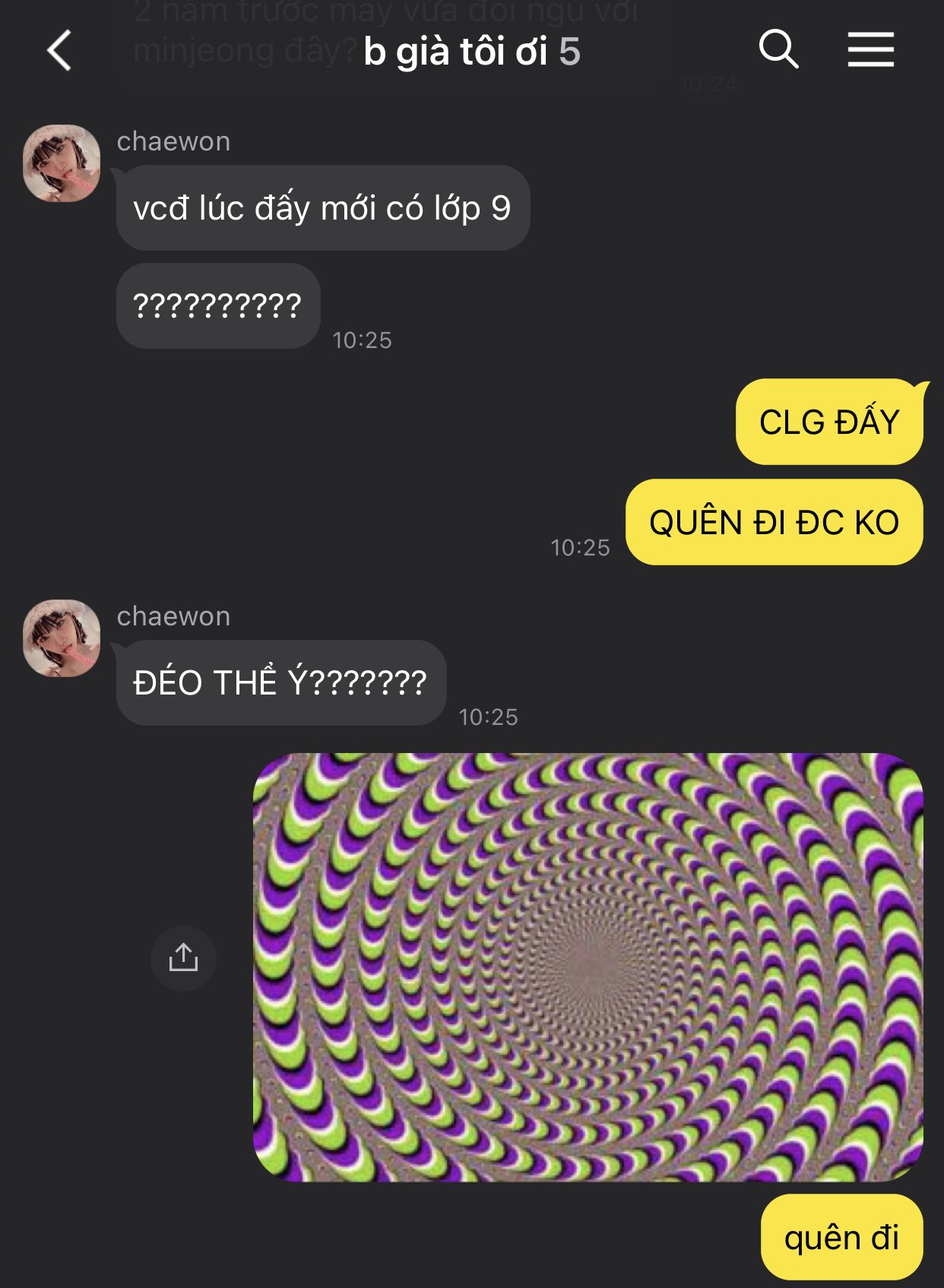Viewport: 944px width, 1288px height.
Task: Tap the 10:25 timestamp next to 'QUÊN ĐI ĐC KO'
Action: pos(580,547)
